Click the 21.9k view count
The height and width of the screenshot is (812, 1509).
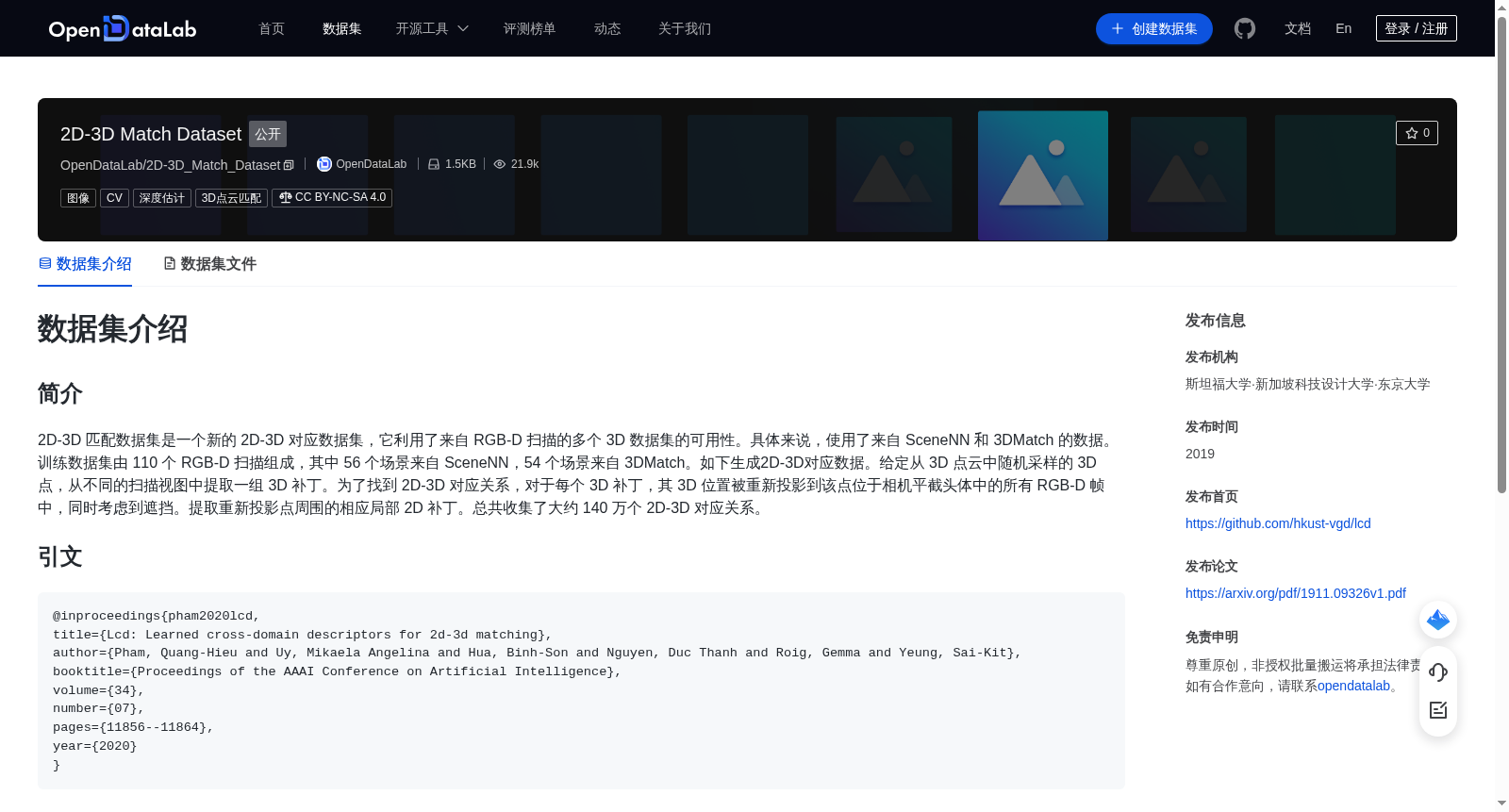524,164
